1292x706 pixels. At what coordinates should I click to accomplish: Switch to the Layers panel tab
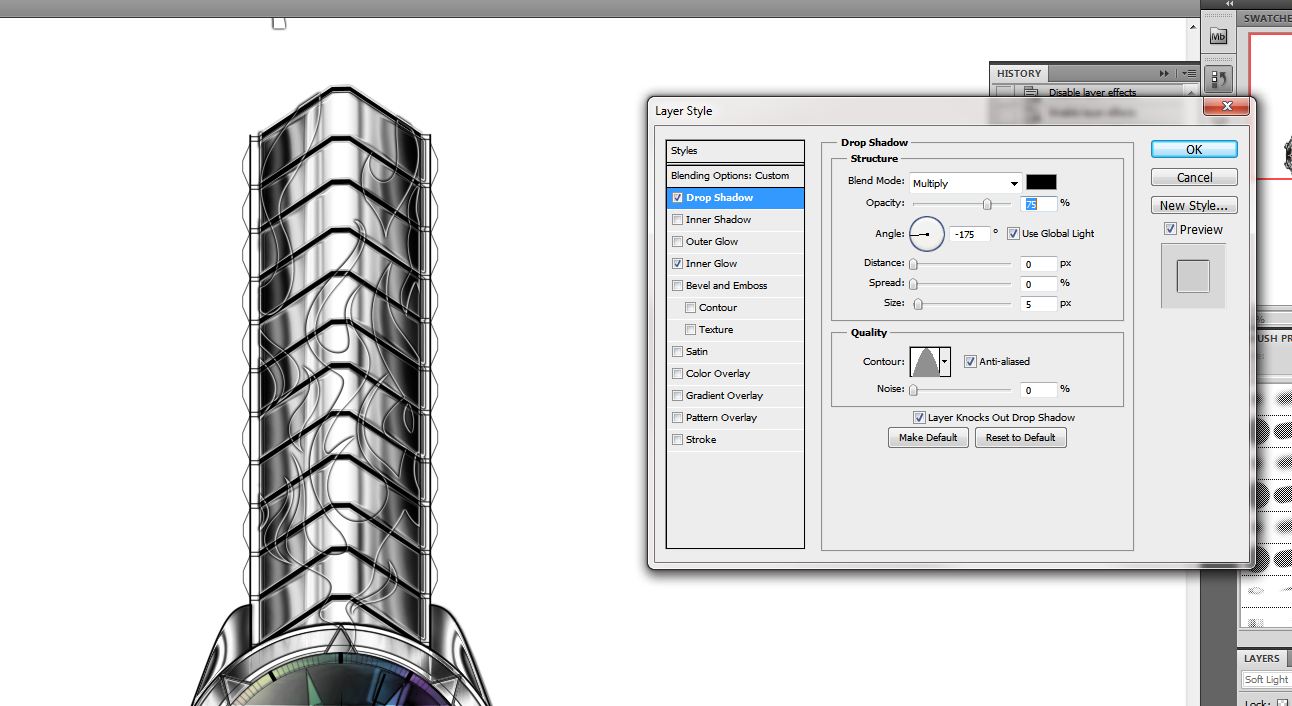1262,659
